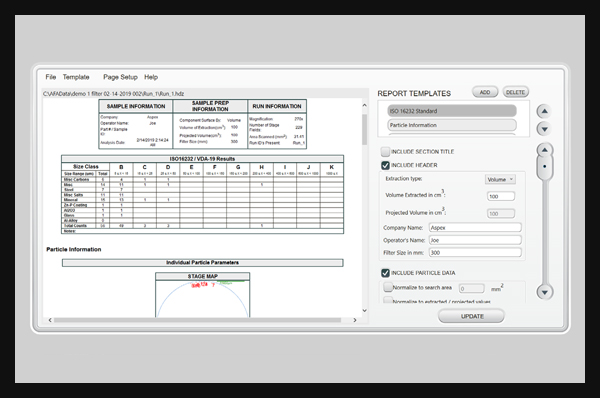Click the Normalize search area mm² field
600x398 pixels.
[471, 289]
